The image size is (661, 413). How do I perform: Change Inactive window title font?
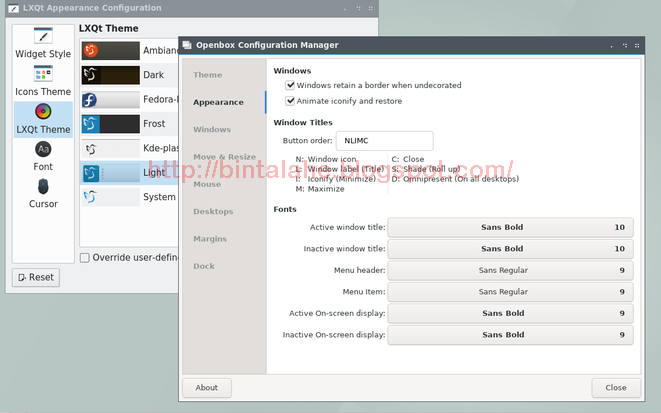click(x=511, y=249)
